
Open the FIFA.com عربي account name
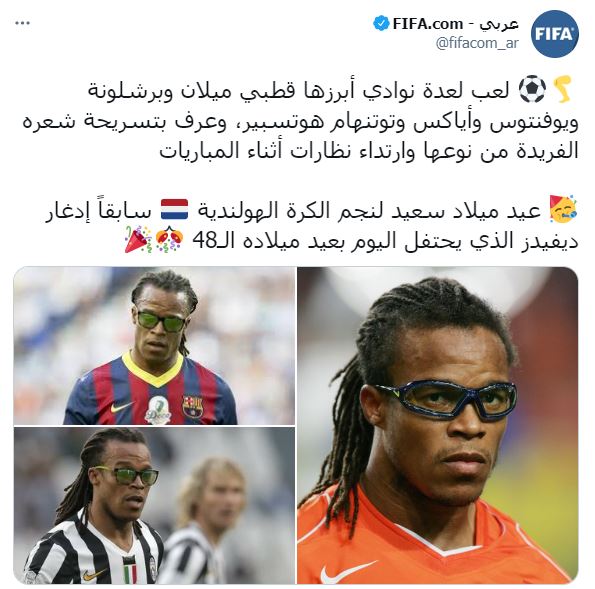pyautogui.click(x=455, y=24)
